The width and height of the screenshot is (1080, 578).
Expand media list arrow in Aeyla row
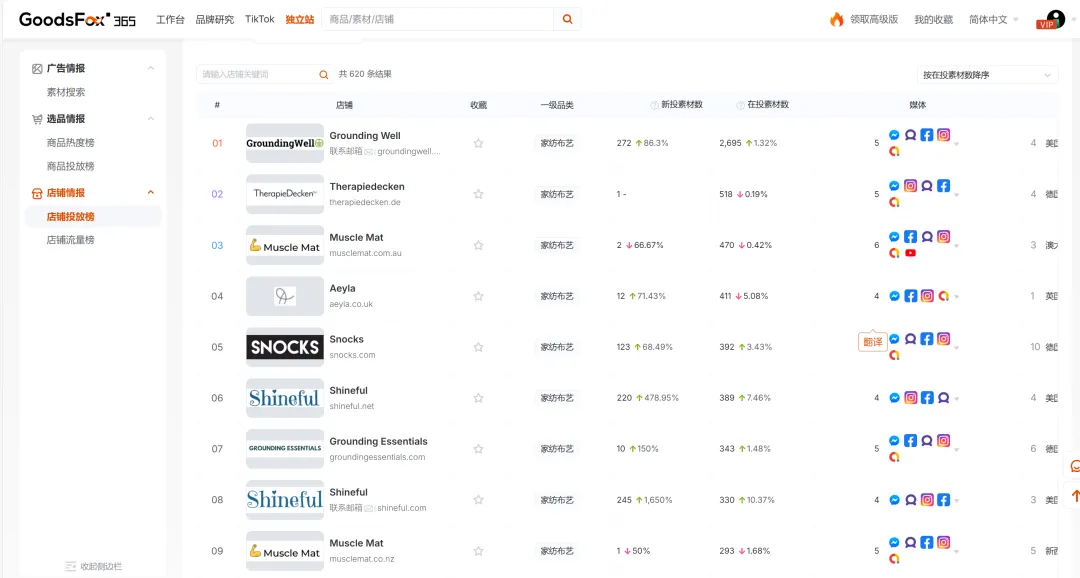pos(957,296)
